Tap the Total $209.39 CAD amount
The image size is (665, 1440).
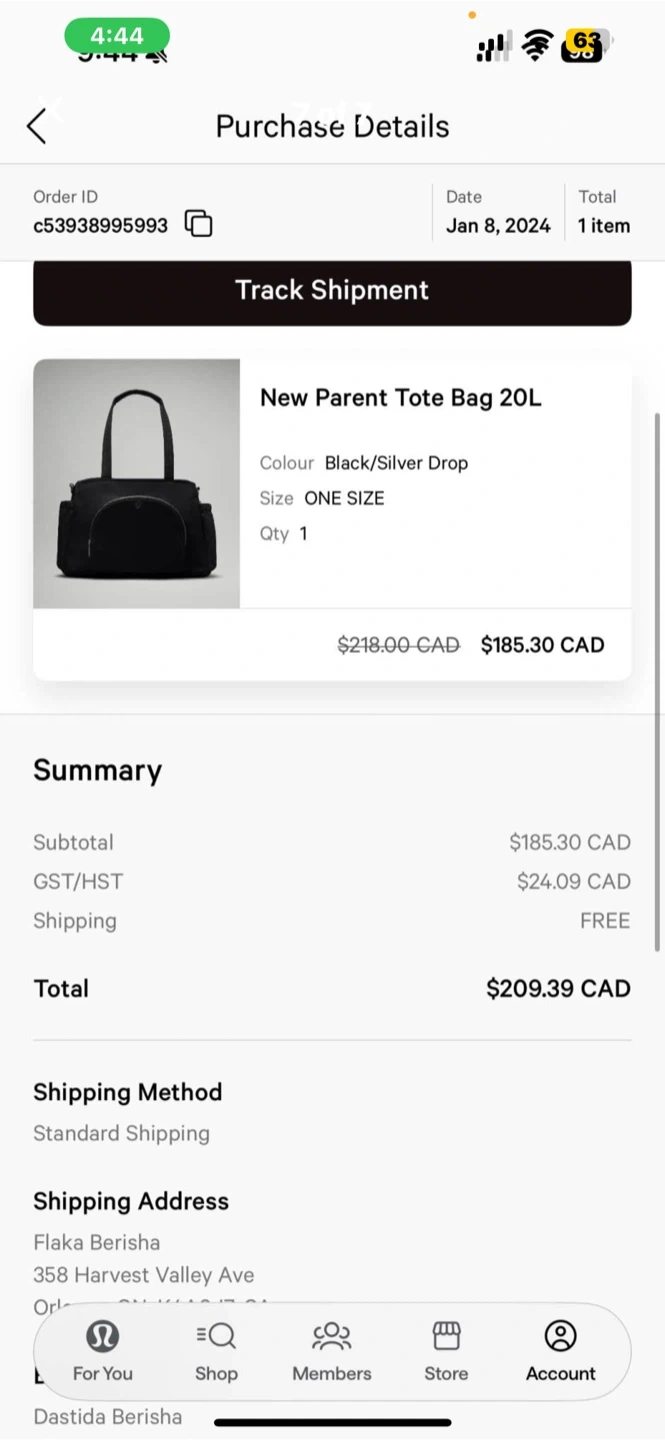point(558,989)
